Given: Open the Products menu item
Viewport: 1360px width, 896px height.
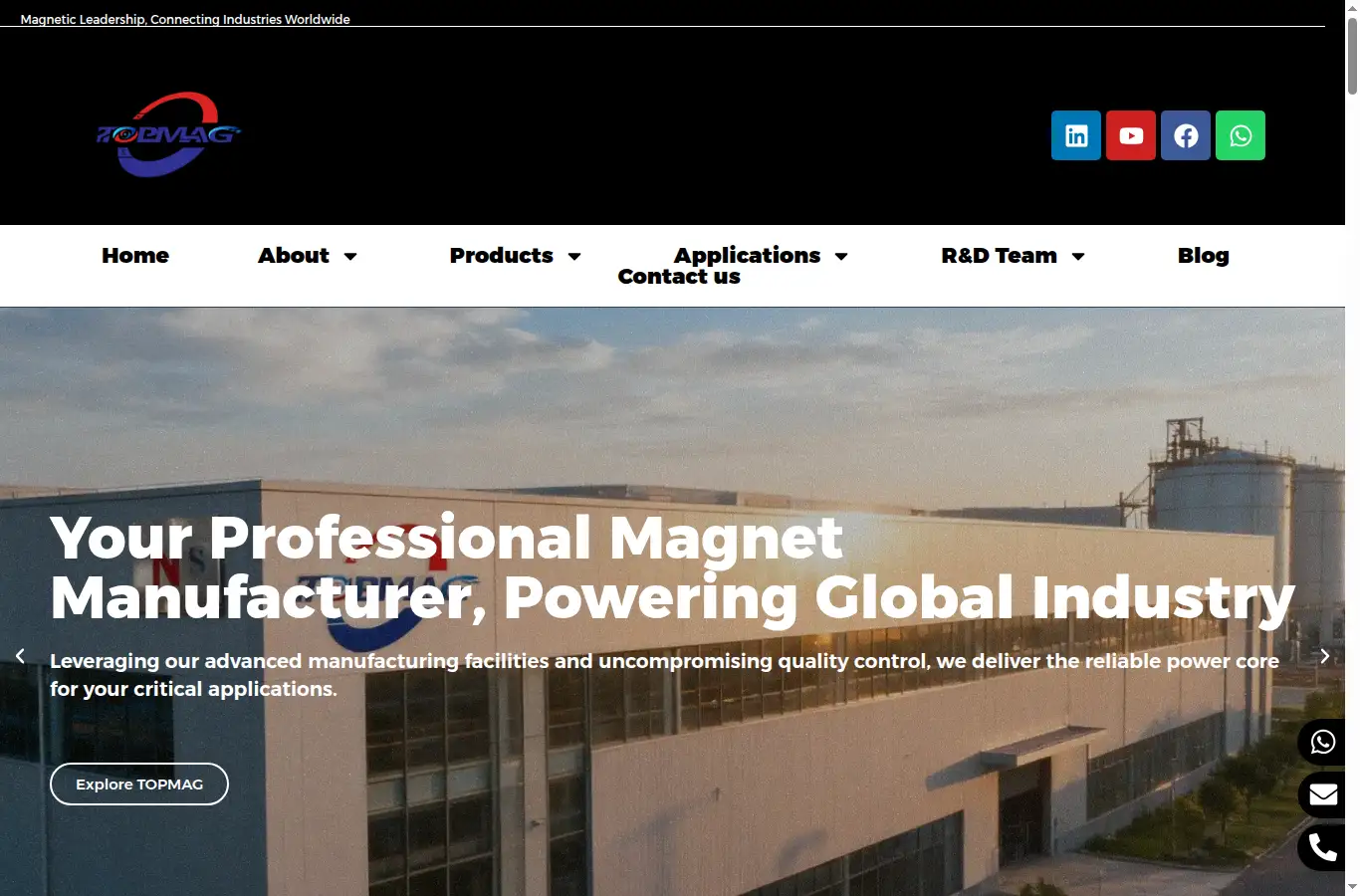Looking at the screenshot, I should [501, 256].
